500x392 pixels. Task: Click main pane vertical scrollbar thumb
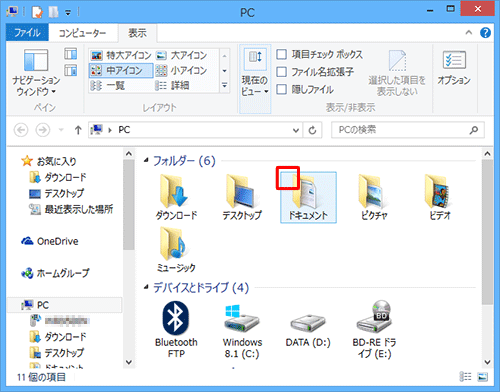[487, 232]
